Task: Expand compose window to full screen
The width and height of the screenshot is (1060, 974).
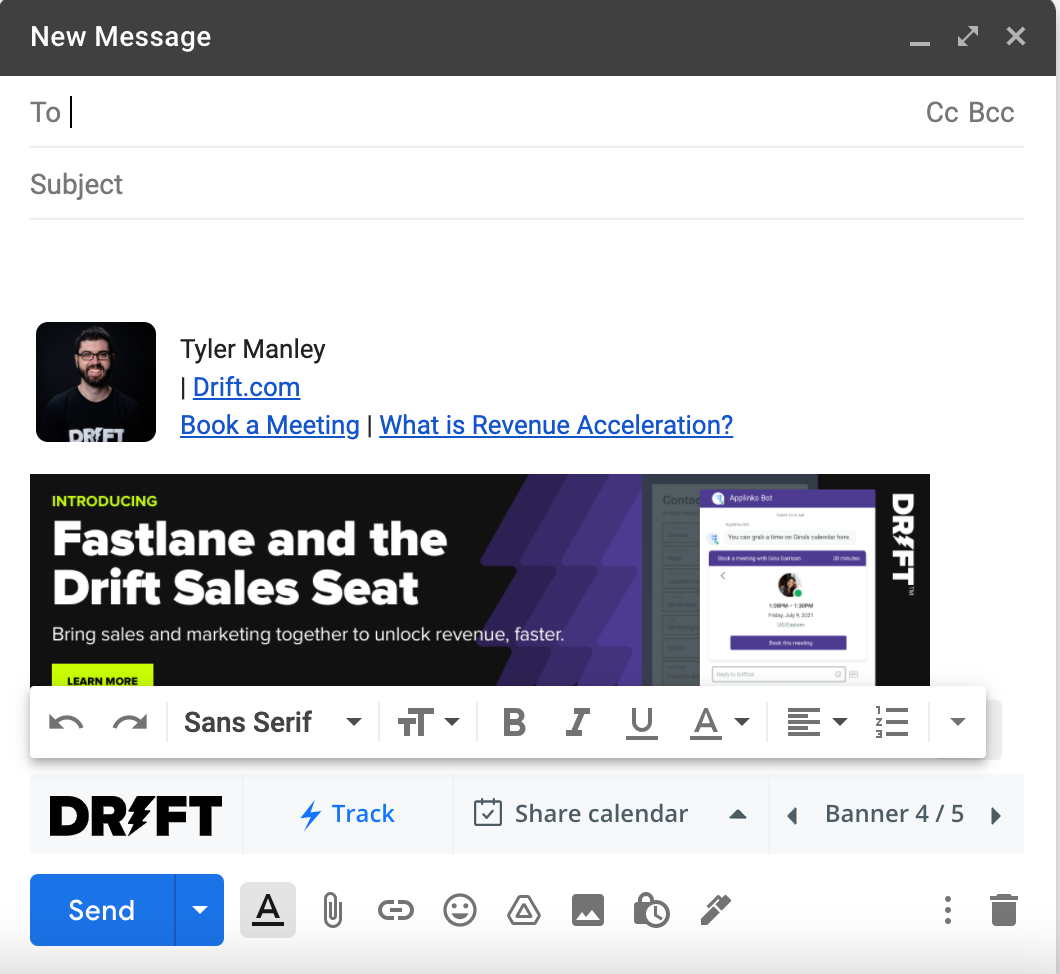Action: 967,36
